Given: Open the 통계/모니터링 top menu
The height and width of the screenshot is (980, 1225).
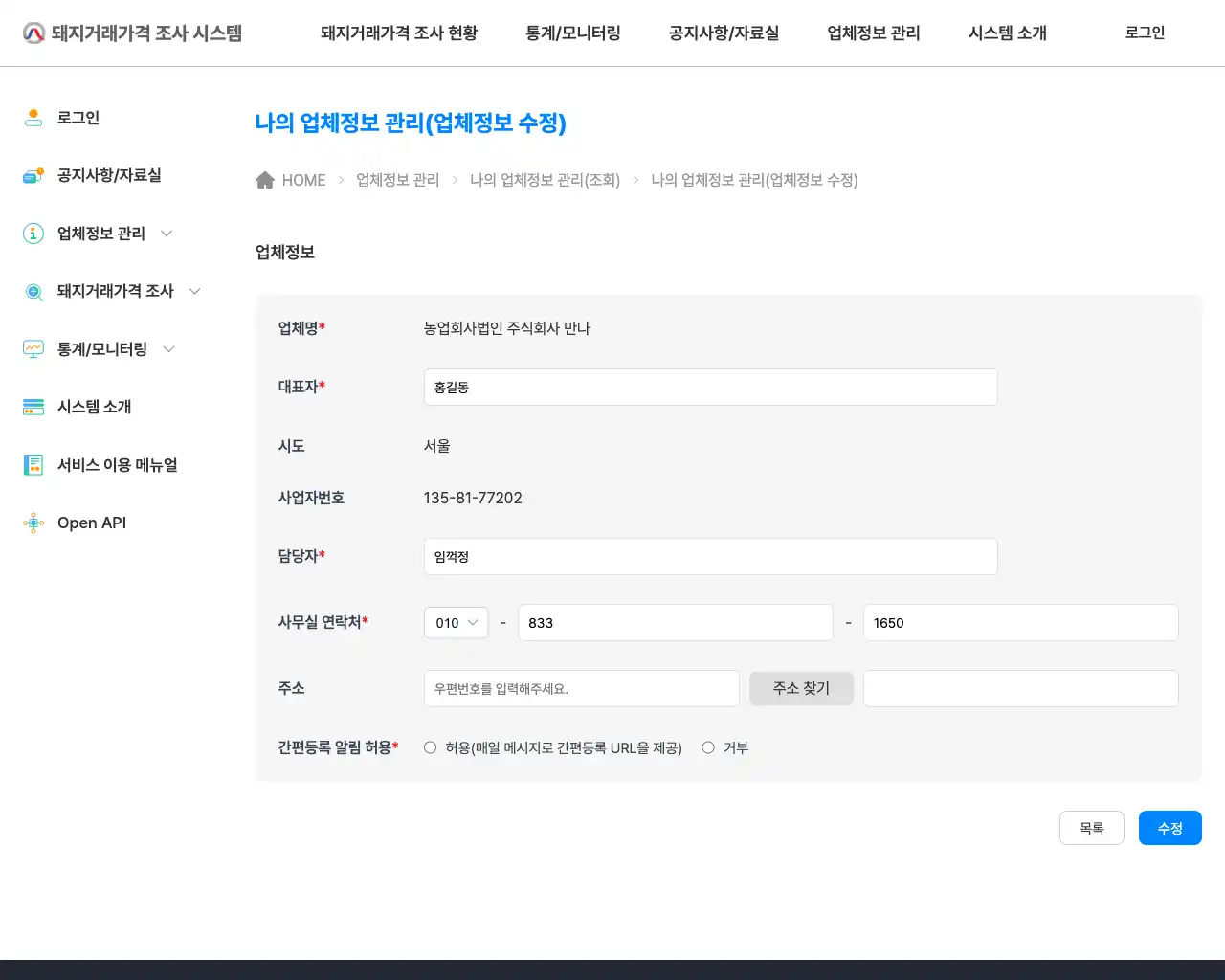Looking at the screenshot, I should point(572,33).
